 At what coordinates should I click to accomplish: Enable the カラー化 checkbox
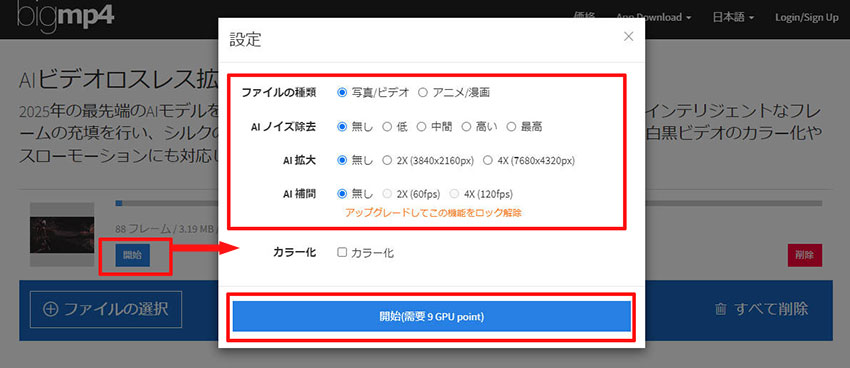(x=342, y=252)
